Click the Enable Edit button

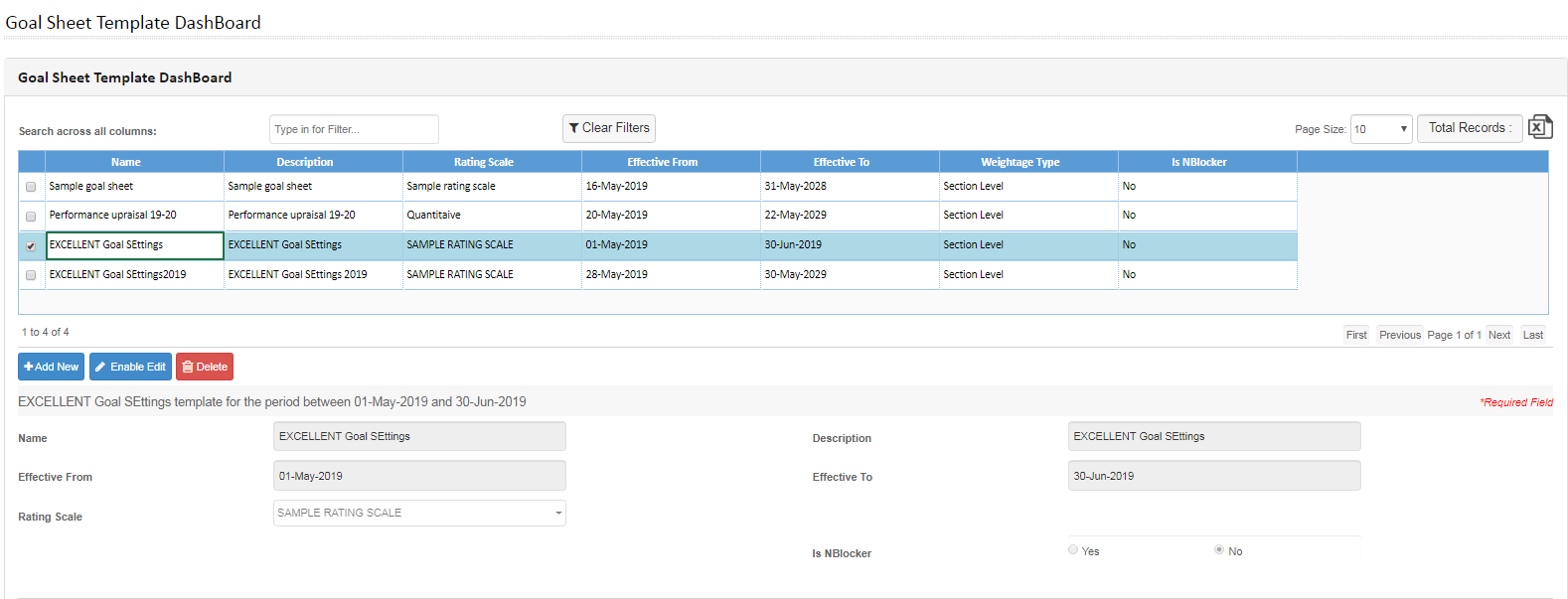pos(130,367)
